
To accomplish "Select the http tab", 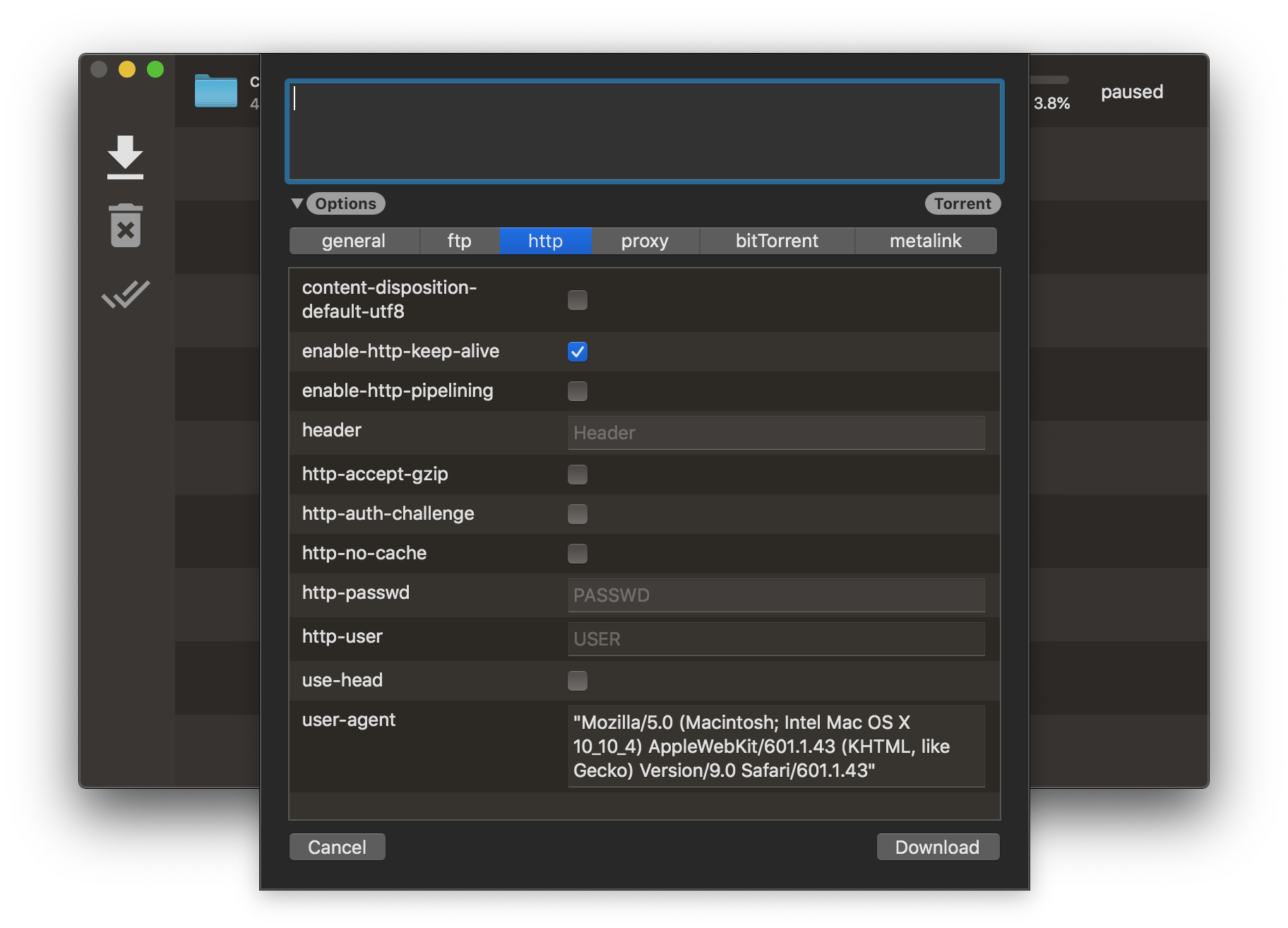I will click(545, 241).
